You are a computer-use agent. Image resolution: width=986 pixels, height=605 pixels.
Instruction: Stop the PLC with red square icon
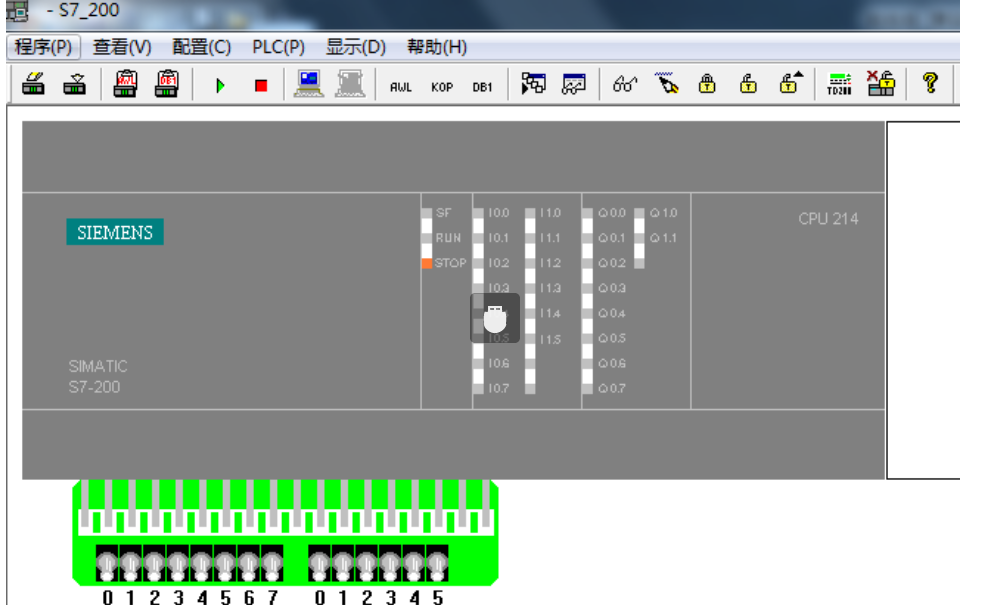point(261,85)
